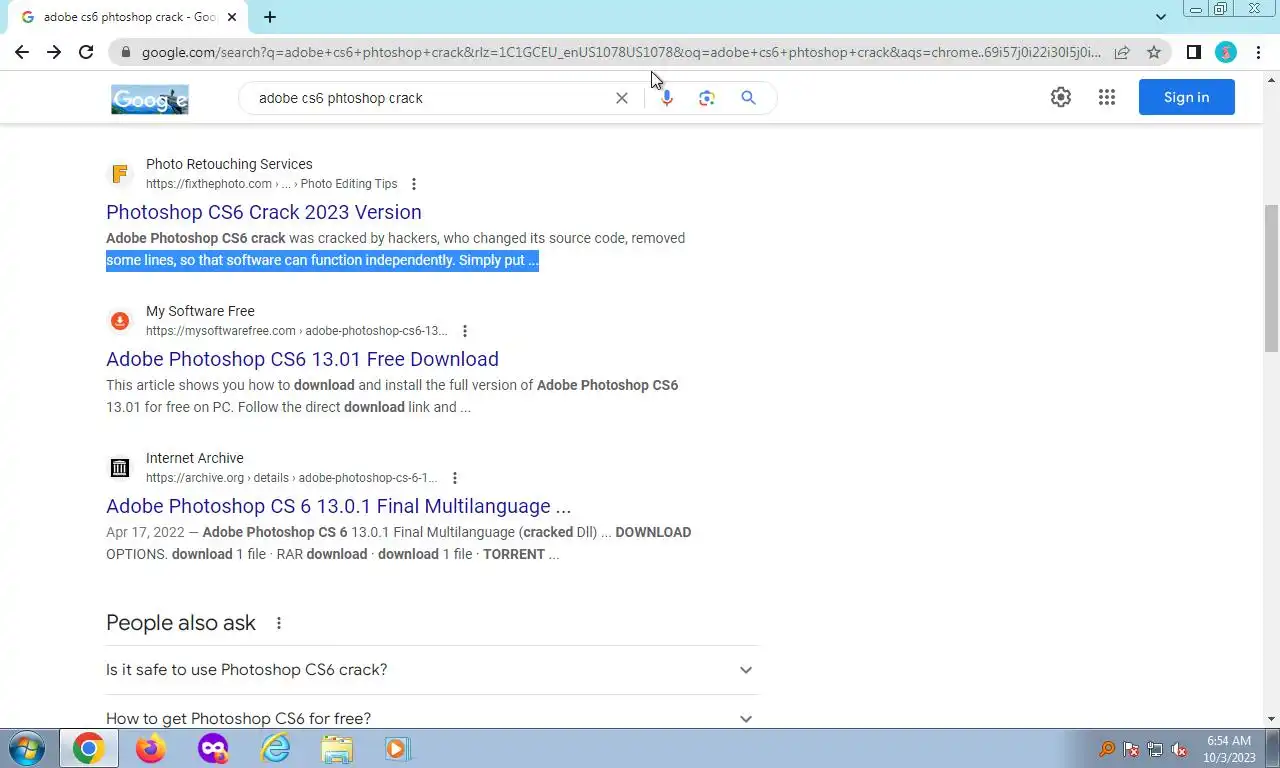This screenshot has width=1280, height=768.
Task: Click the network tray icon
Action: [1155, 749]
